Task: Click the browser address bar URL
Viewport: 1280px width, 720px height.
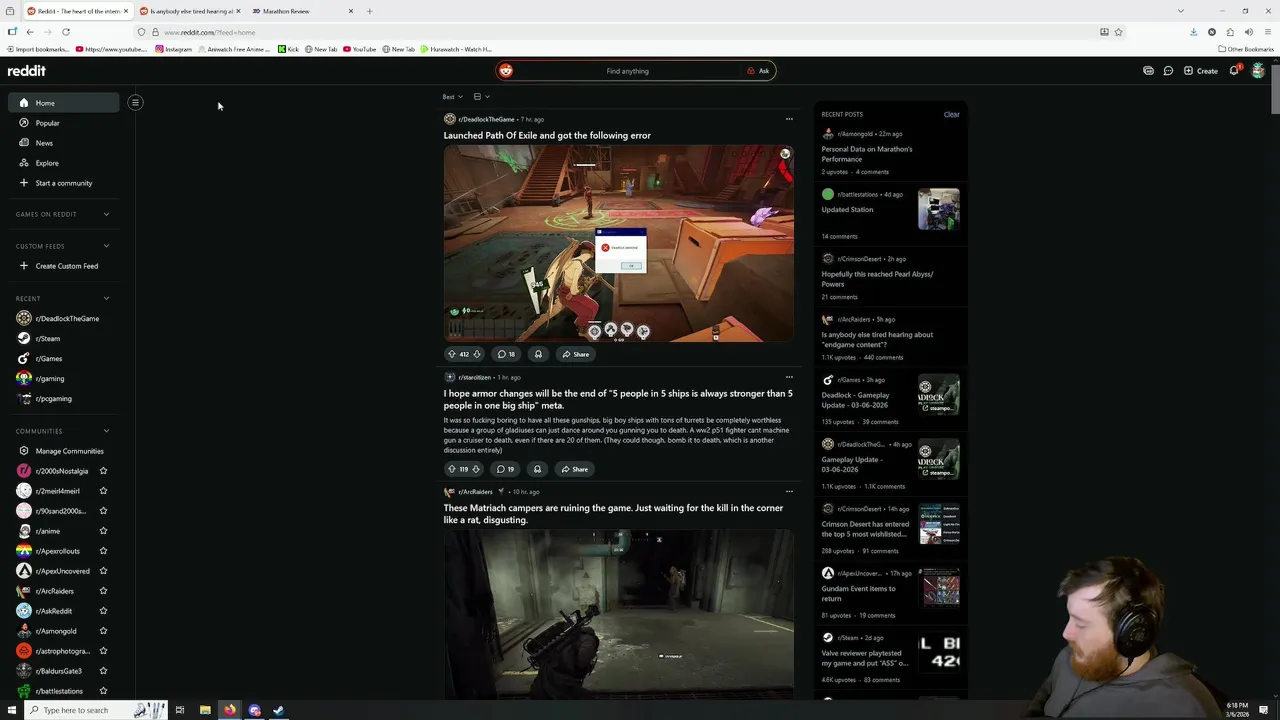Action: point(209,32)
